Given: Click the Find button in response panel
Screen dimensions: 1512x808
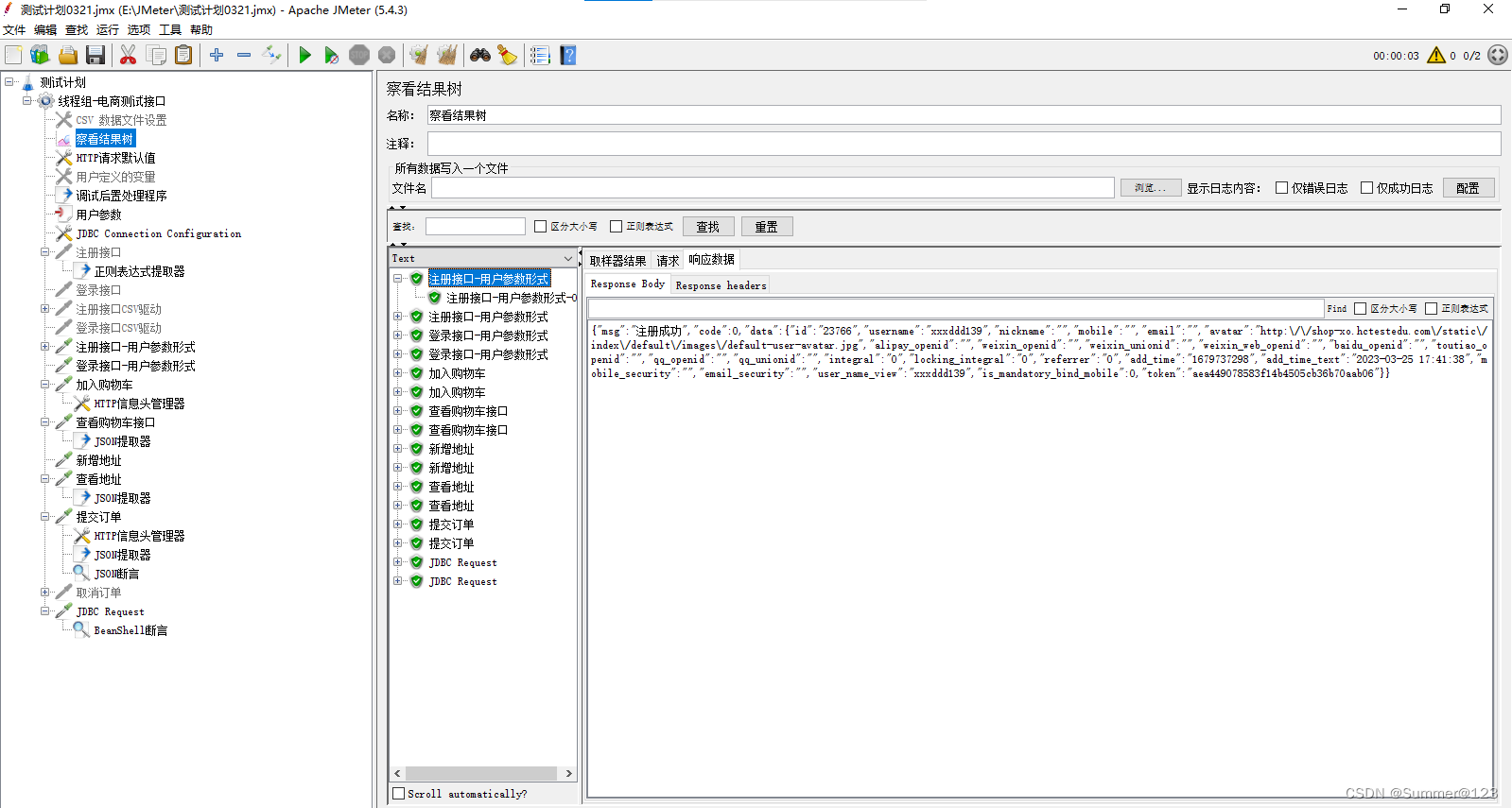Looking at the screenshot, I should pos(1337,309).
